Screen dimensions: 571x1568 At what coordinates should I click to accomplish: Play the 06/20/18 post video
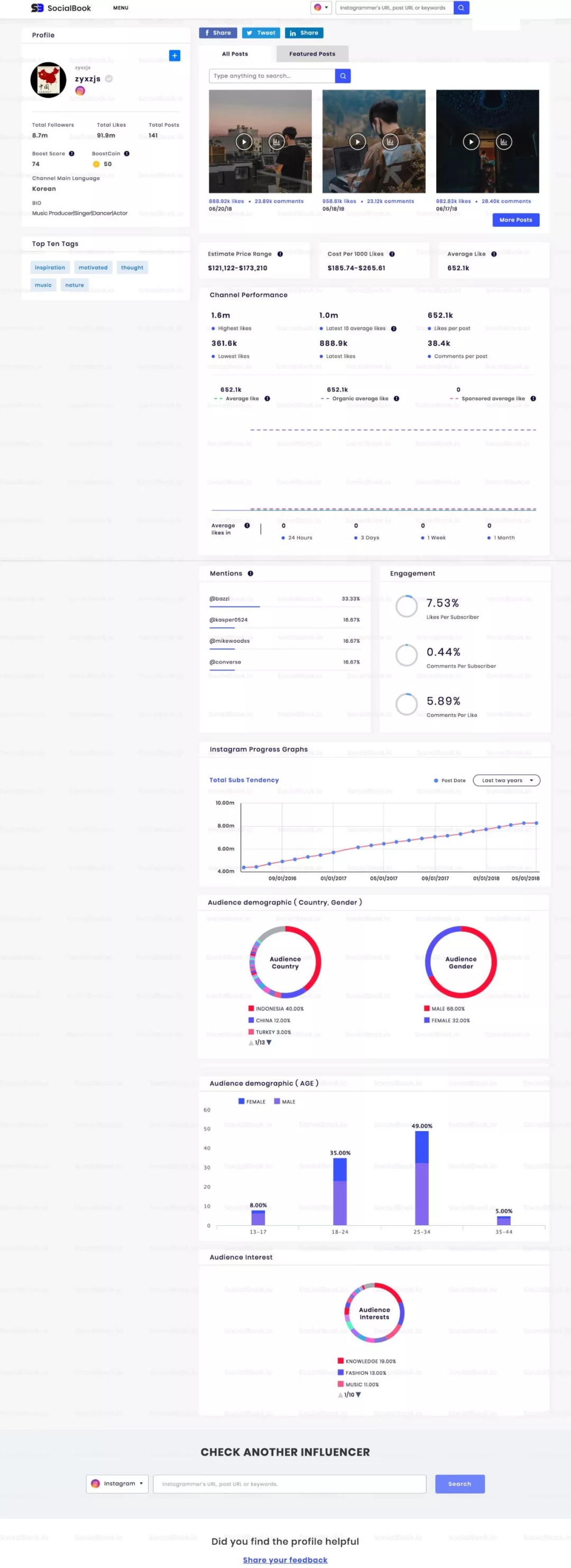coord(244,142)
